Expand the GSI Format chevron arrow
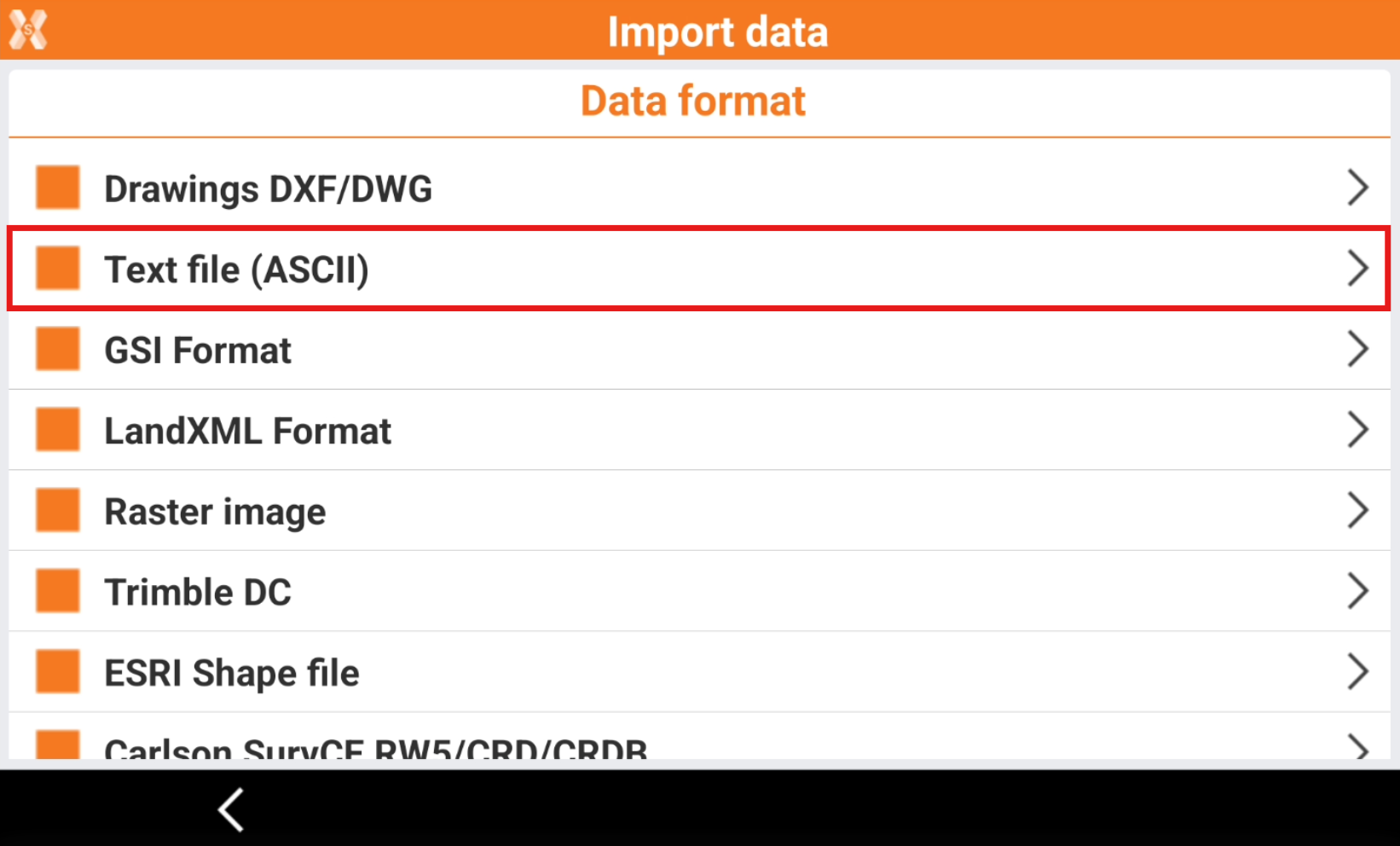The image size is (1400, 846). click(x=1357, y=349)
